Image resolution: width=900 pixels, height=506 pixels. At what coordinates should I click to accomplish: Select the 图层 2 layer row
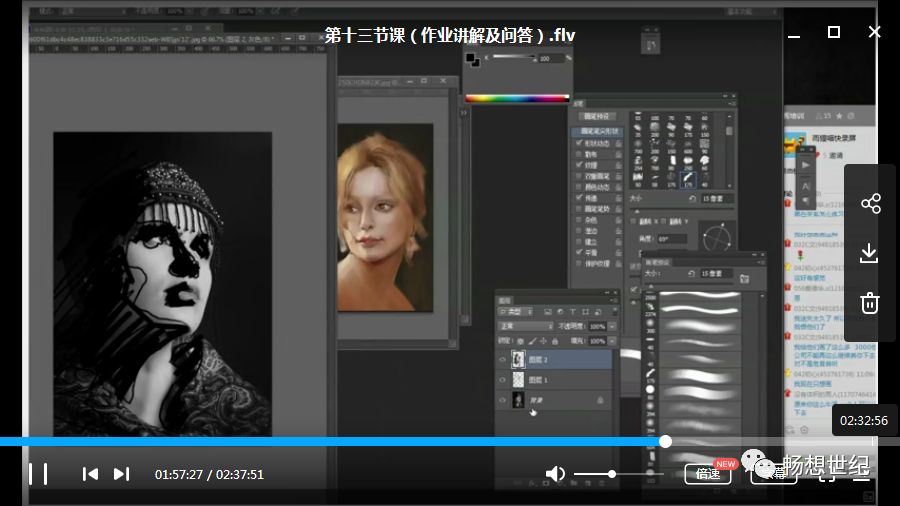click(x=554, y=360)
